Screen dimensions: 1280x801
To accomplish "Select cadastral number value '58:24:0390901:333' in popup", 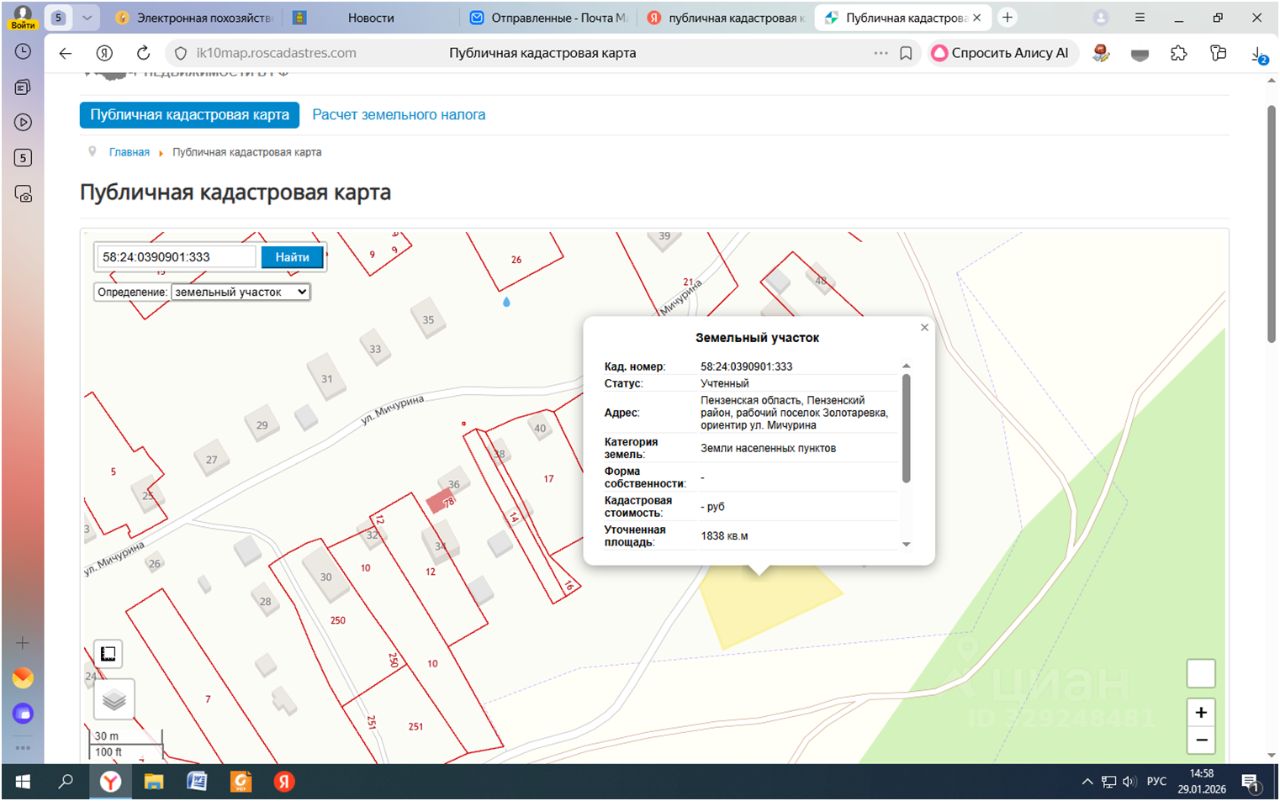I will pyautogui.click(x=746, y=367).
